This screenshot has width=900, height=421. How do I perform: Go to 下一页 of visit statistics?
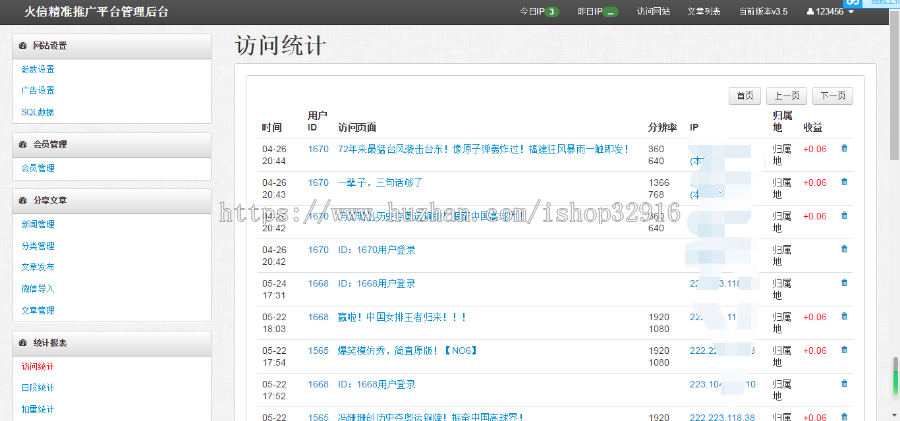pos(832,96)
